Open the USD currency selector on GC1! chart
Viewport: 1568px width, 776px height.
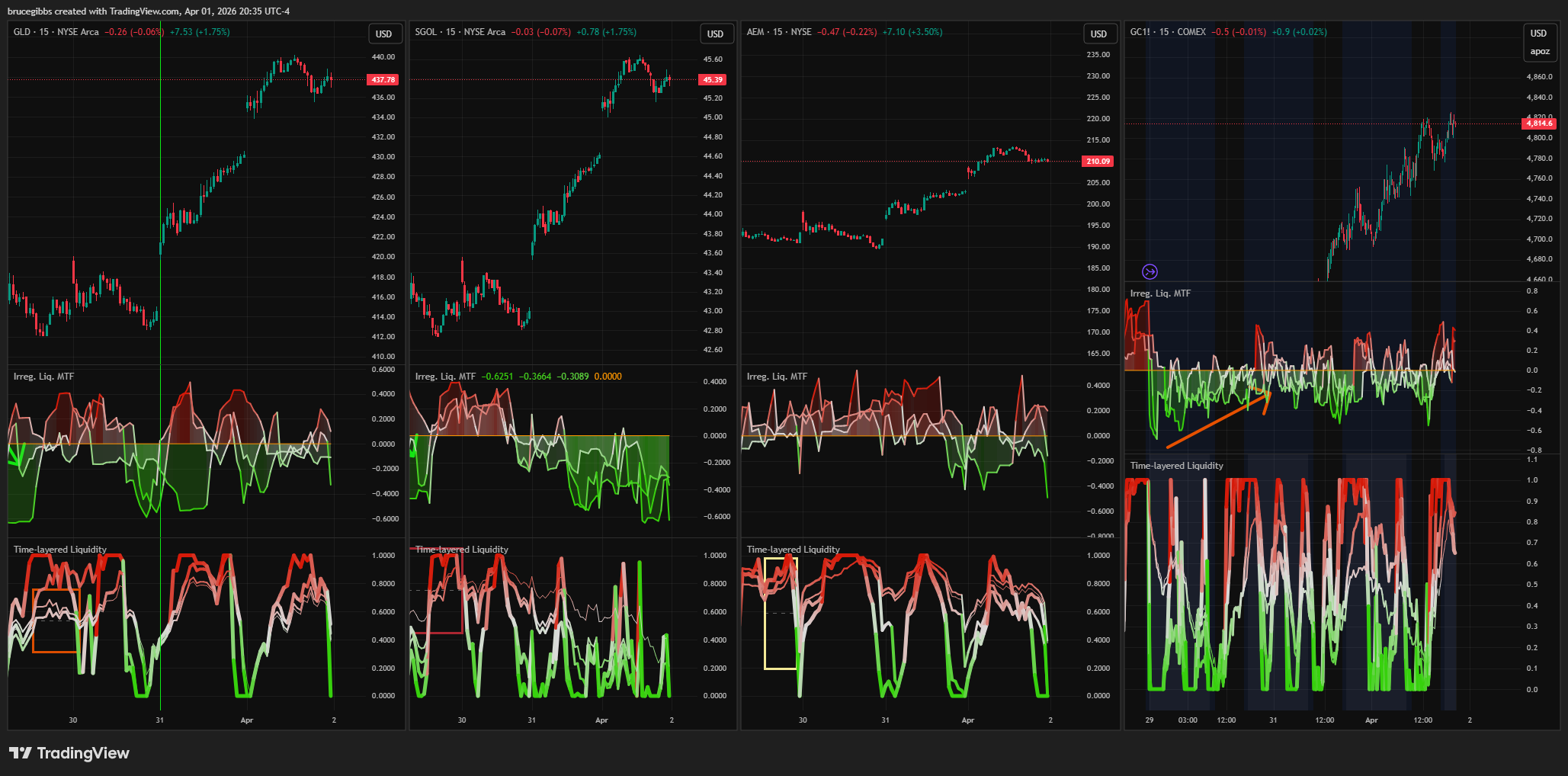[x=1538, y=33]
